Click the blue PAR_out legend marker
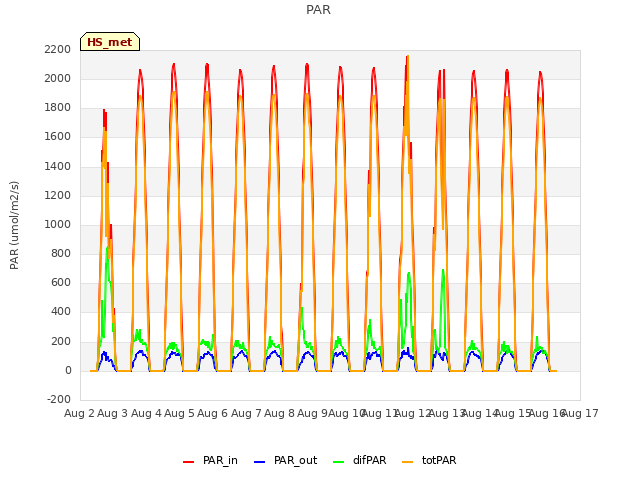This screenshot has height=480, width=640. pyautogui.click(x=259, y=462)
